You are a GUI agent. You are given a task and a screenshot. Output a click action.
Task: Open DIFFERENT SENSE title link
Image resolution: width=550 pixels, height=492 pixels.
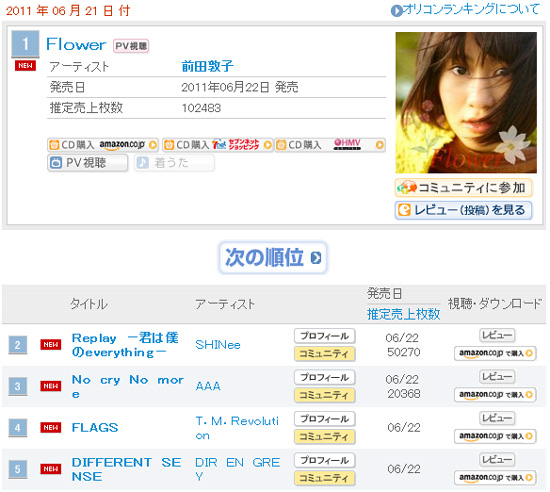pyautogui.click(x=126, y=469)
